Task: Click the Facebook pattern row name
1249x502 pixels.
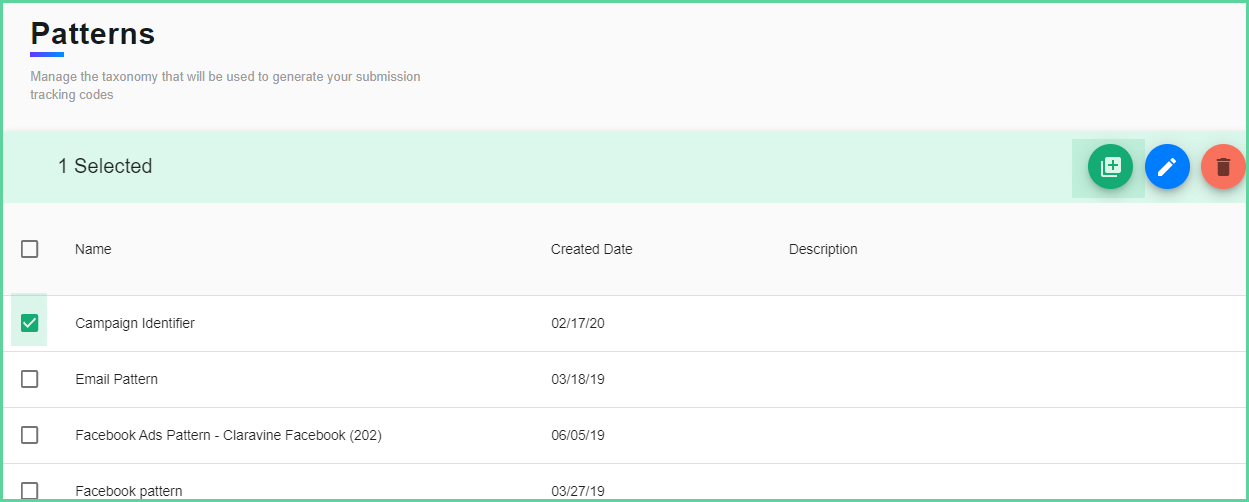Action: 129,491
